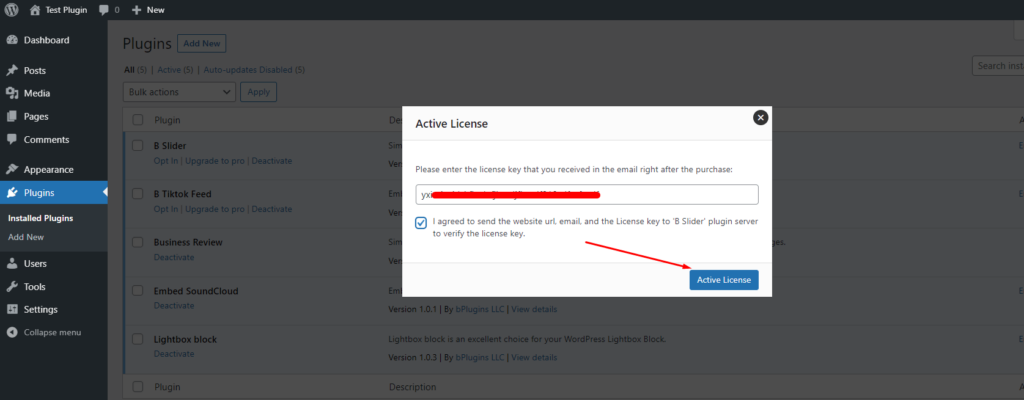Click the Pages icon in sidebar
The height and width of the screenshot is (400, 1024).
pos(12,116)
